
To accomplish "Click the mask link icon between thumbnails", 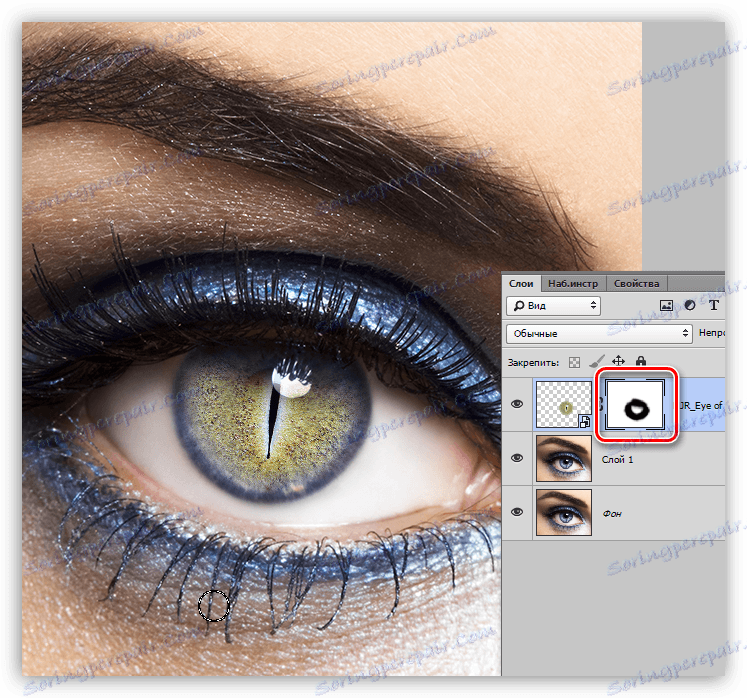I will pos(599,405).
